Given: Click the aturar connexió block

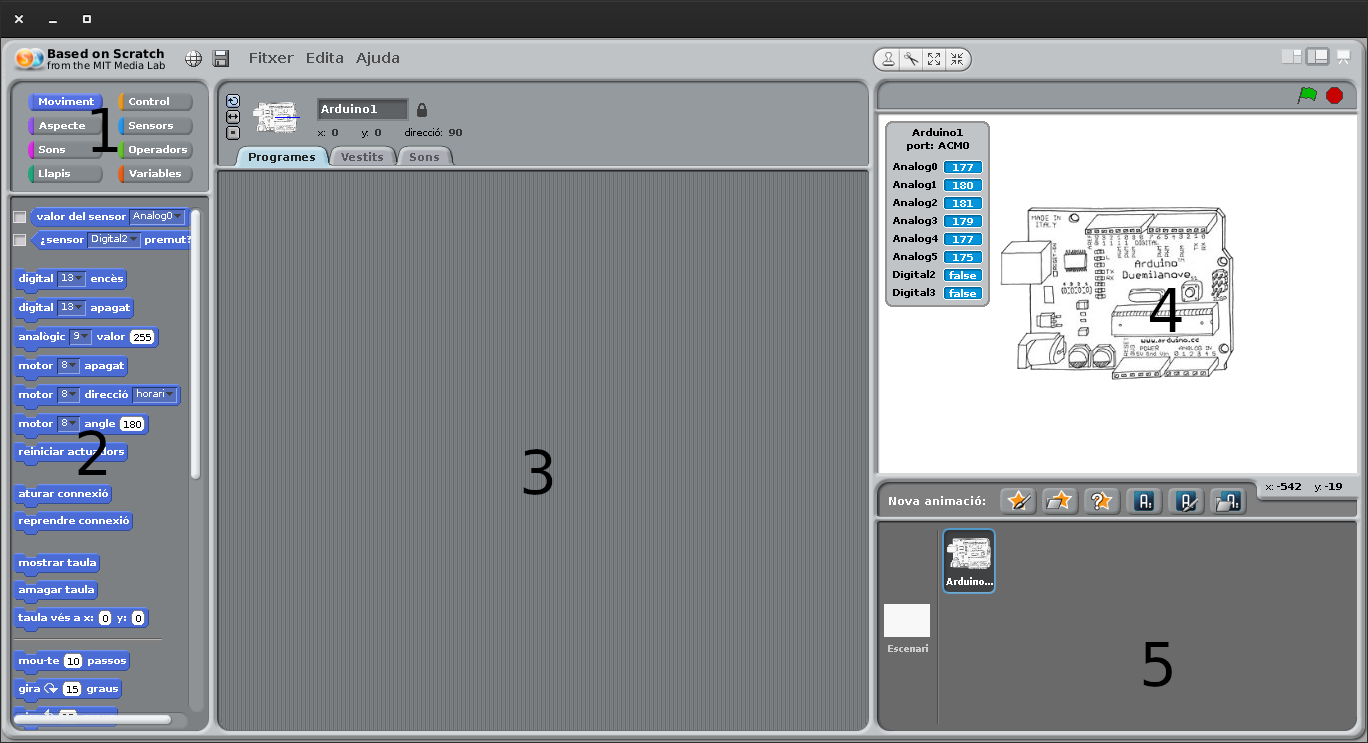Looking at the screenshot, I should pyautogui.click(x=63, y=493).
